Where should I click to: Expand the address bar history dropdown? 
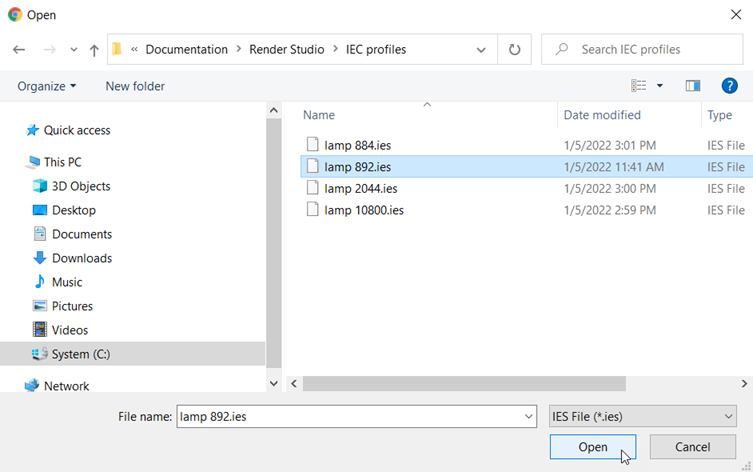tap(481, 49)
